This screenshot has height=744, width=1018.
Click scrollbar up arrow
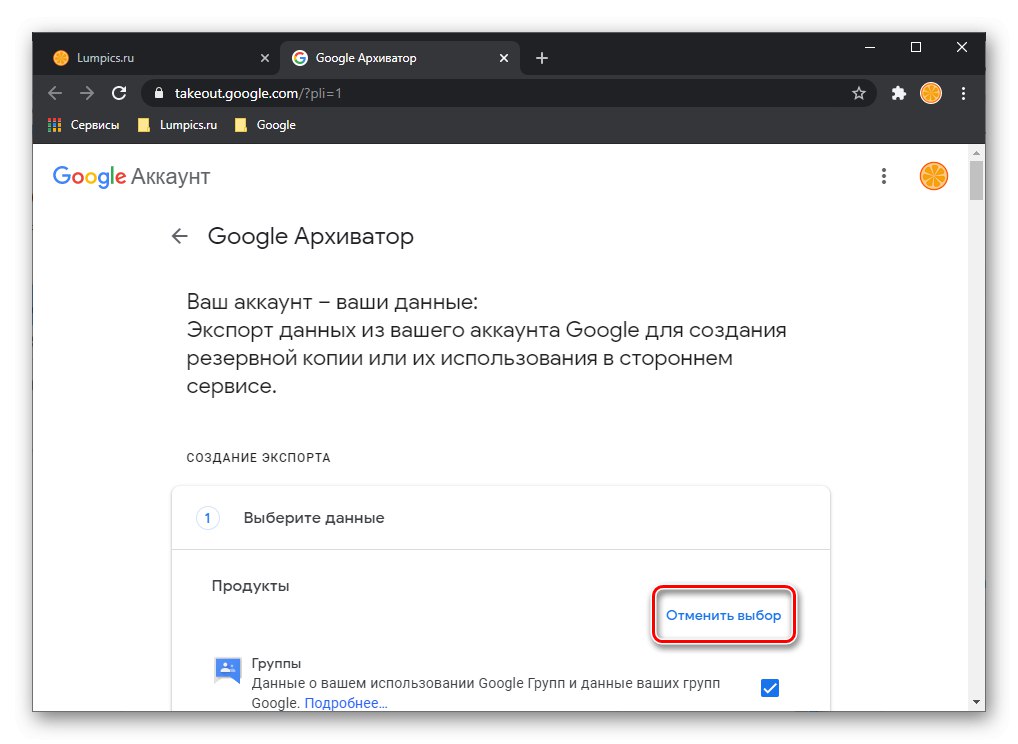coord(976,153)
